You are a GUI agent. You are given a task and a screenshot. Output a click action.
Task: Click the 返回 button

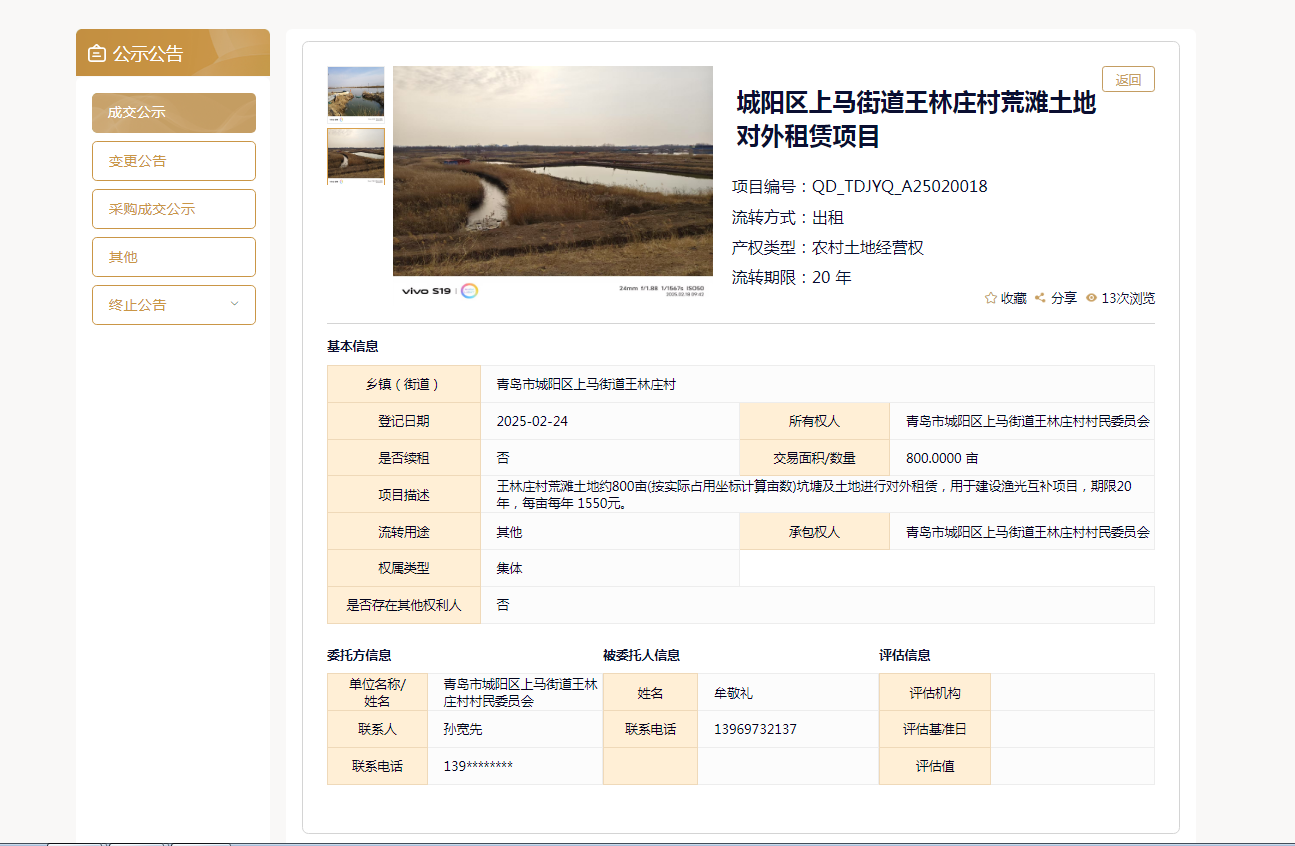click(x=1128, y=79)
